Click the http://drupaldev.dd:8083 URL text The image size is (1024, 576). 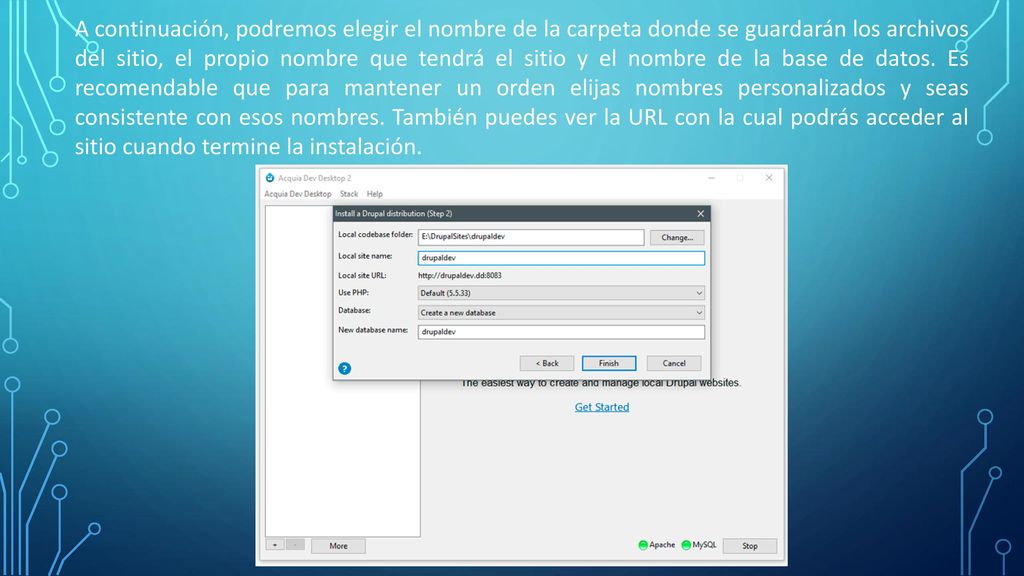pyautogui.click(x=460, y=276)
